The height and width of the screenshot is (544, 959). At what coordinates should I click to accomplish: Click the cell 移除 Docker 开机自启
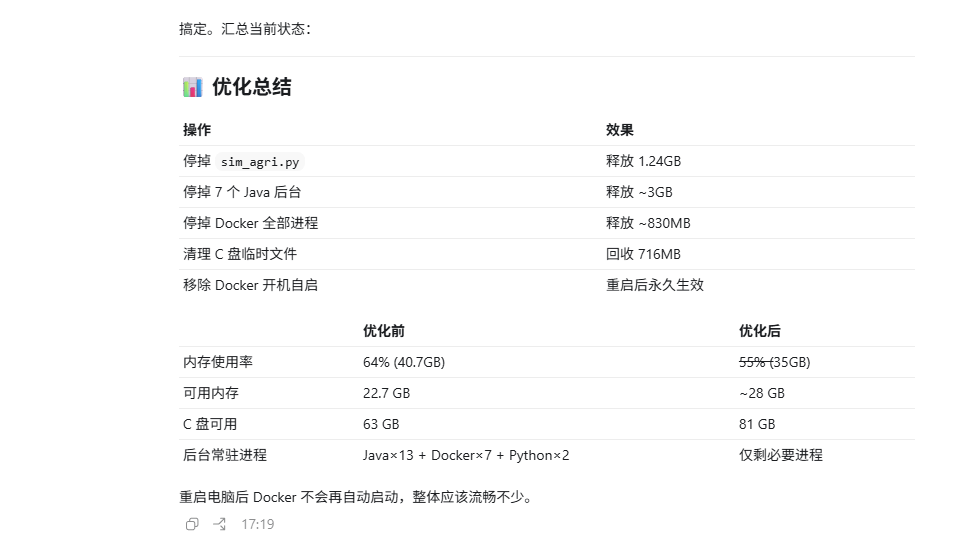click(250, 285)
